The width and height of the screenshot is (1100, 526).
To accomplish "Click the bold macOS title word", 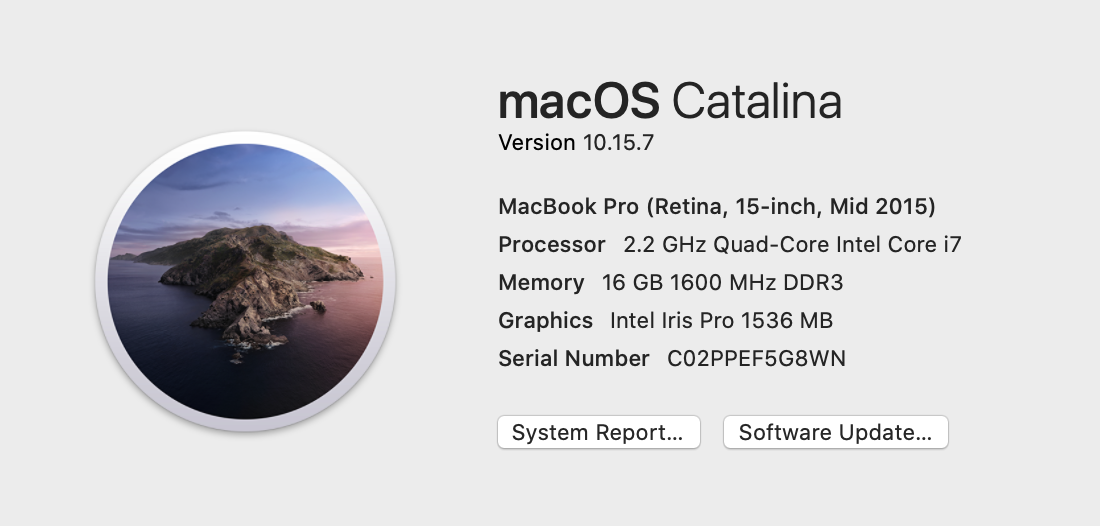I will 579,102.
